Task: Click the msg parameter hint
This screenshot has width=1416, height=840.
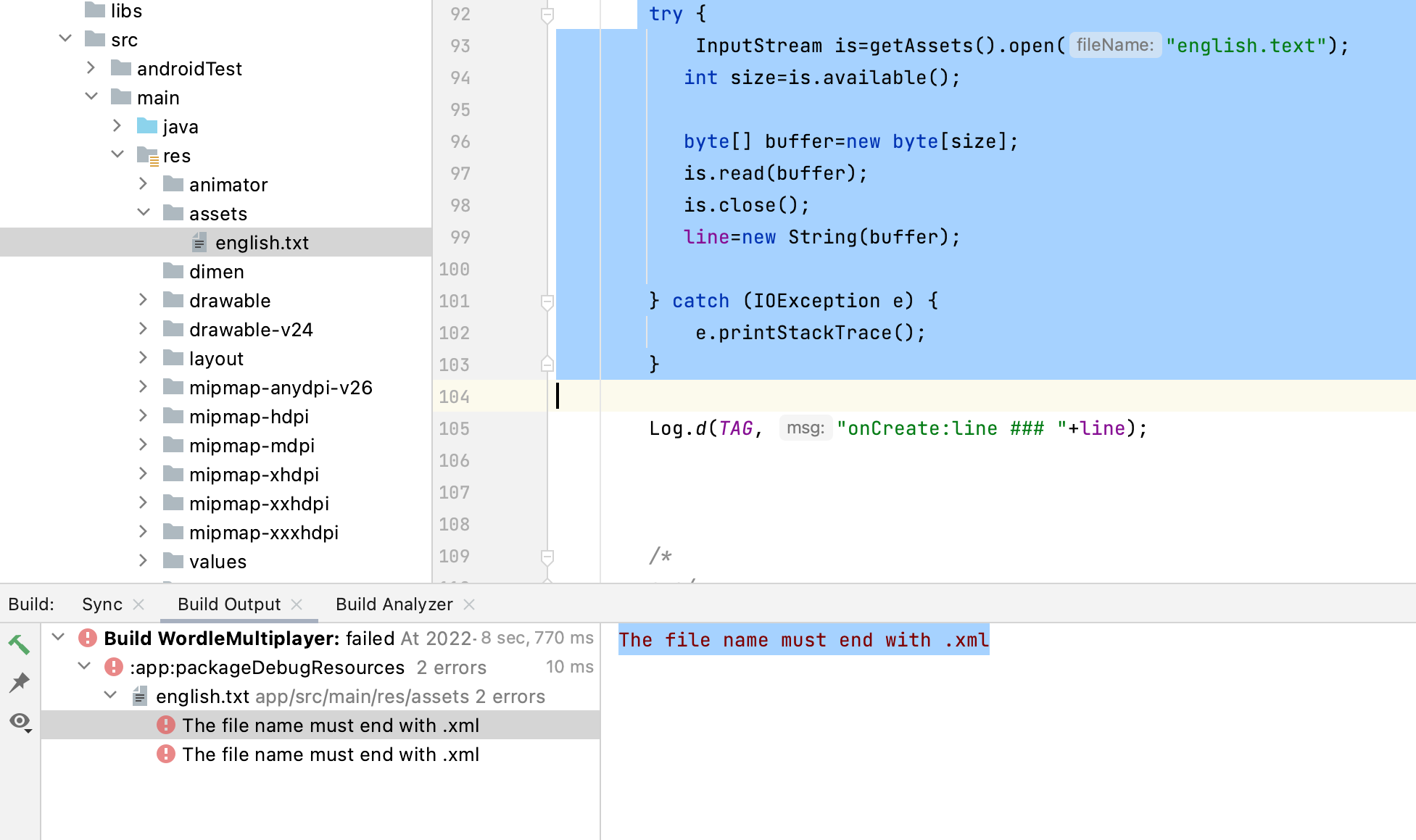Action: click(806, 428)
